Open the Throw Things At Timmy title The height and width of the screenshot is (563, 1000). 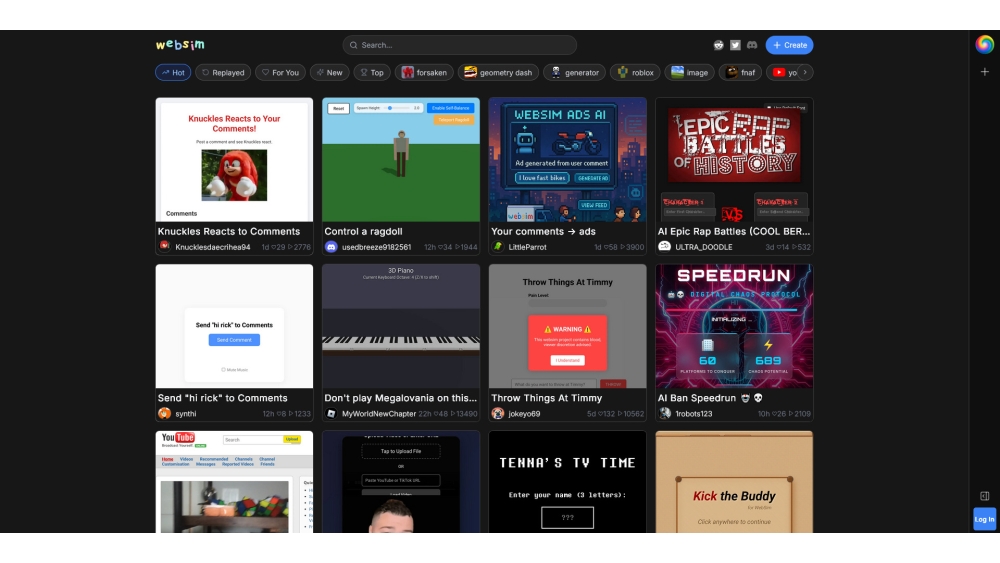point(547,398)
